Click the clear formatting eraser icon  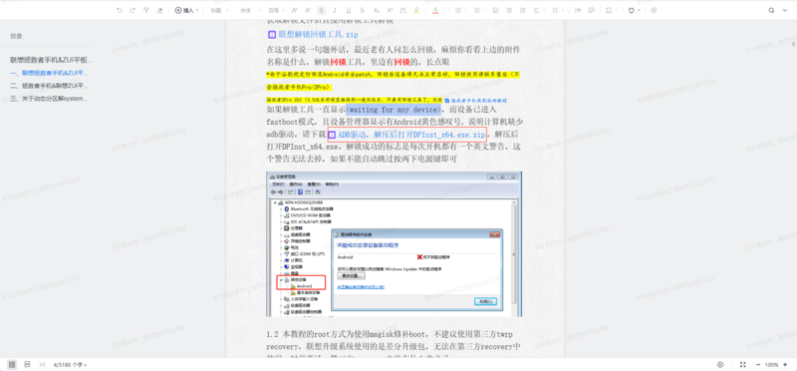[x=160, y=10]
